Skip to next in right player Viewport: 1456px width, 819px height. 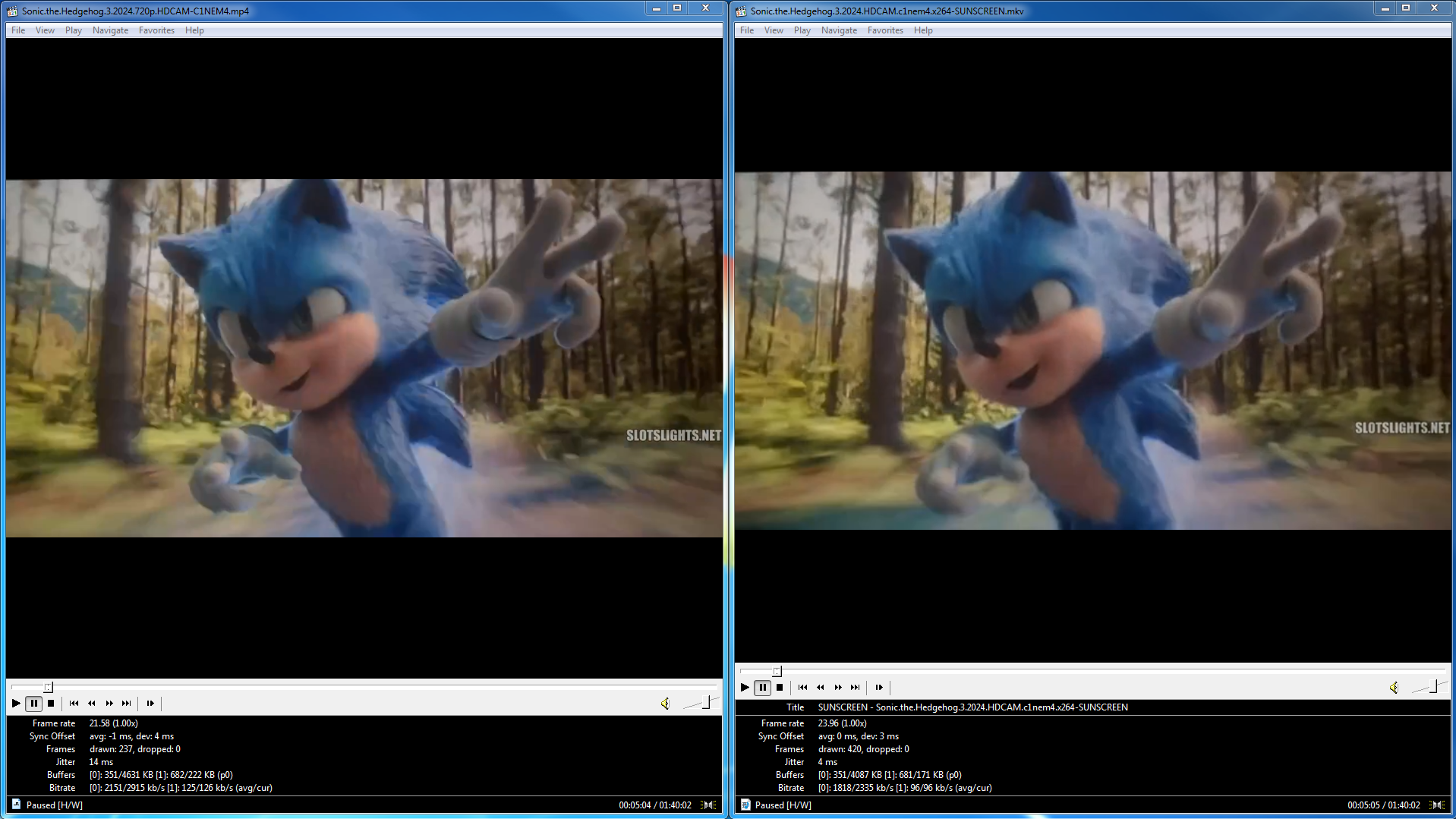[856, 688]
